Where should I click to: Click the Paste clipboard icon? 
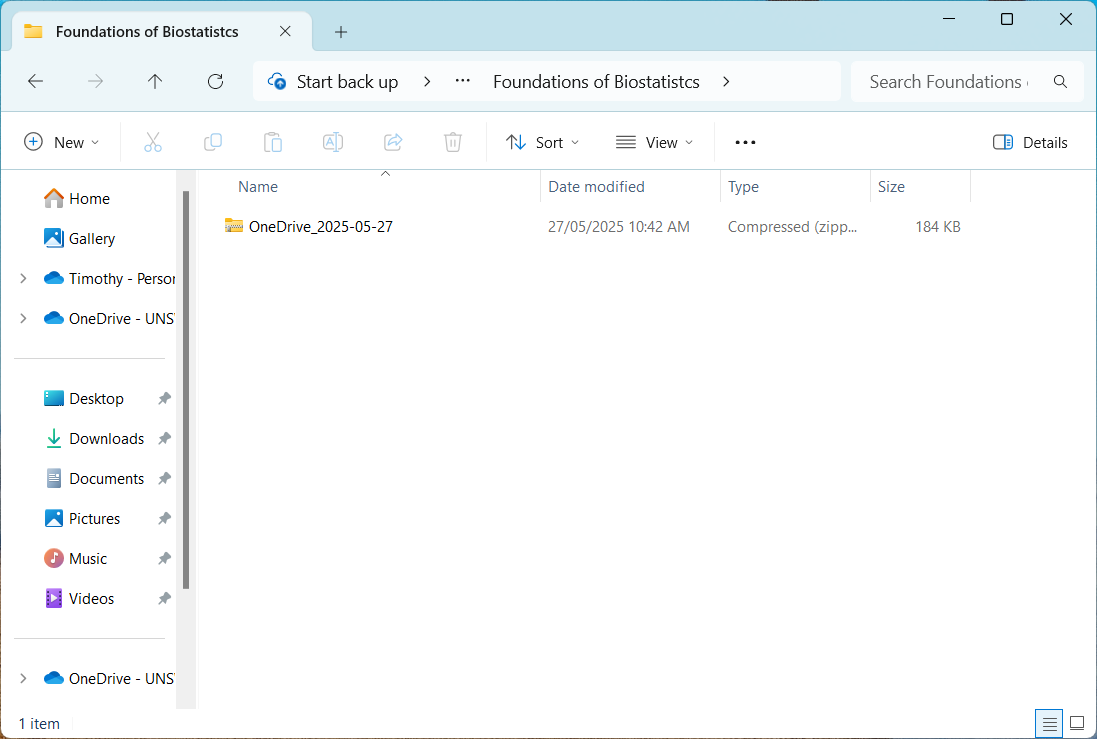273,142
